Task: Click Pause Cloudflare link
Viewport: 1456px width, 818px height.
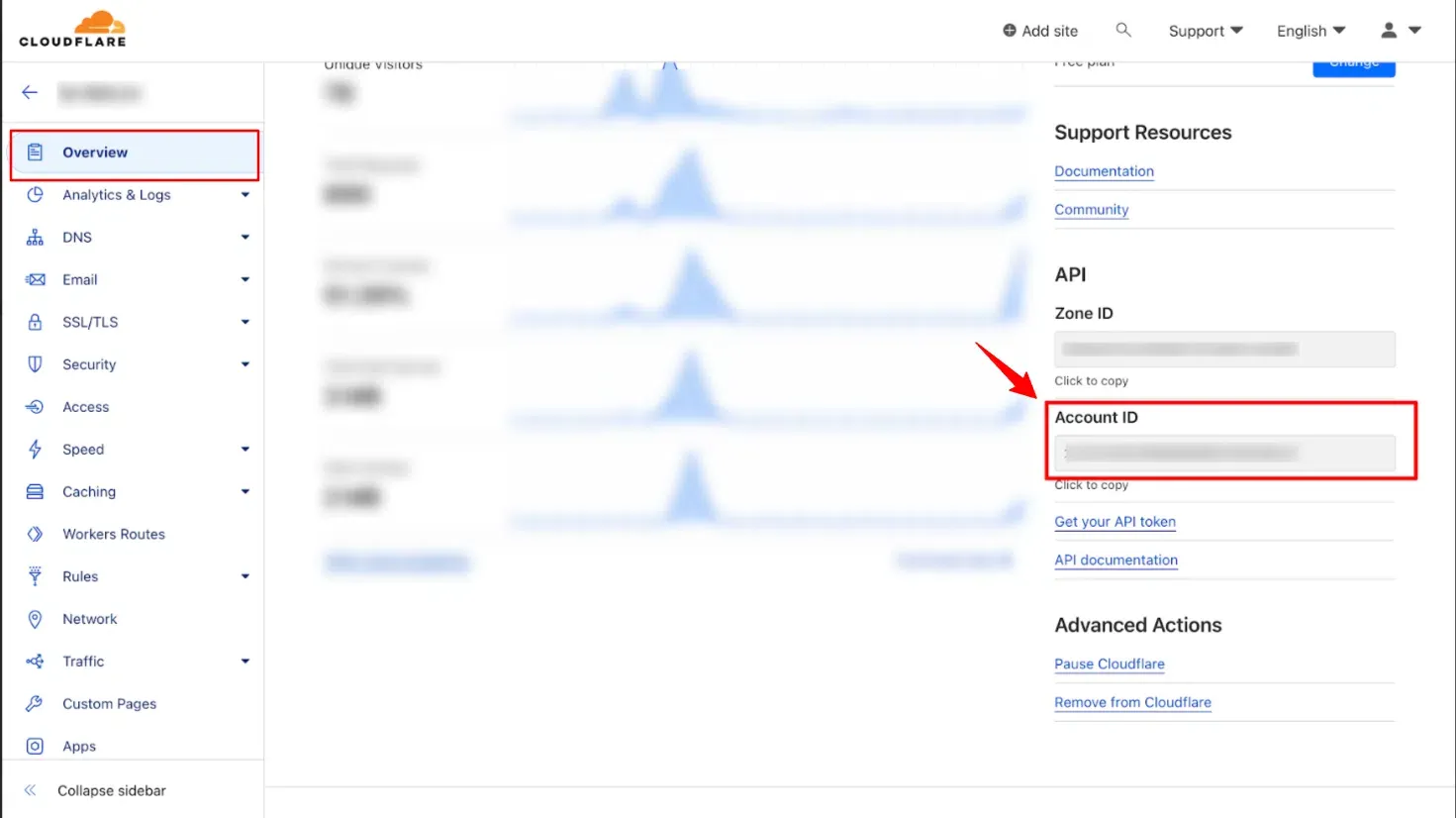Action: [1109, 665]
